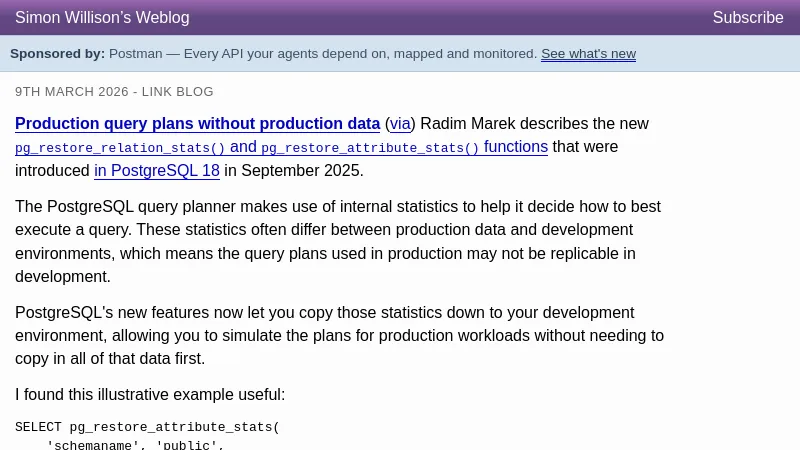The height and width of the screenshot is (450, 800).
Task: Open the Simon Willison's Weblog home link
Action: 102,18
